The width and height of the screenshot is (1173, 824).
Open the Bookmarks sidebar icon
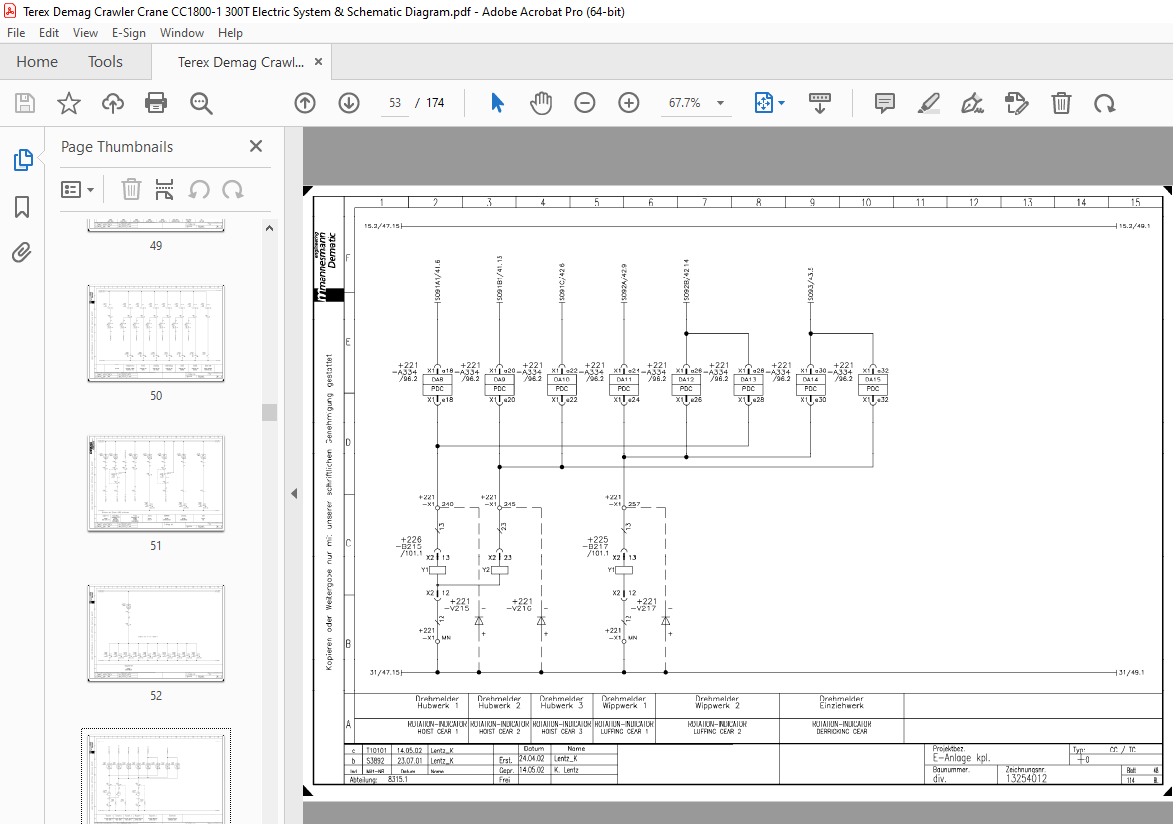click(22, 207)
